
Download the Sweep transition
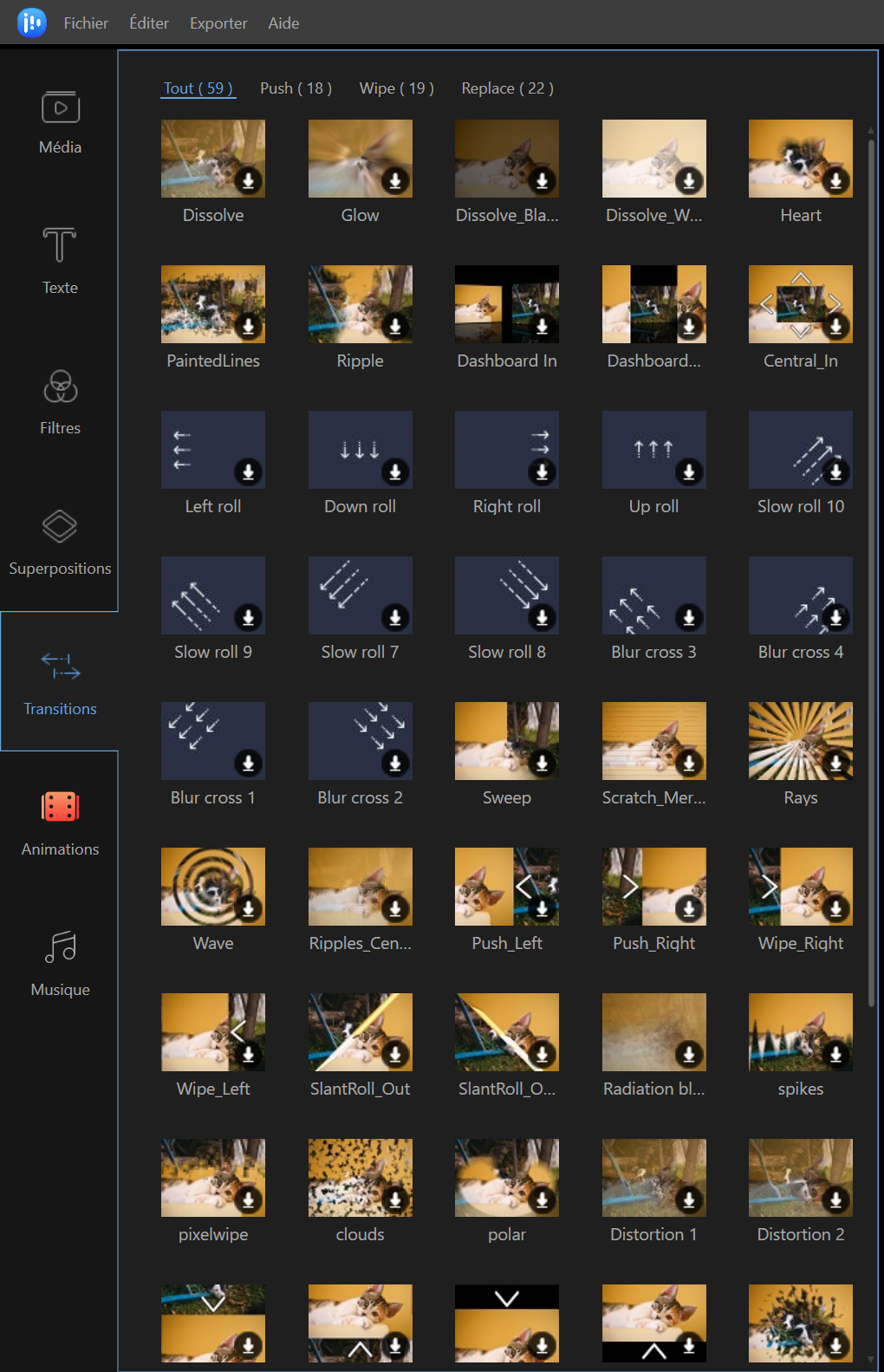tap(543, 763)
